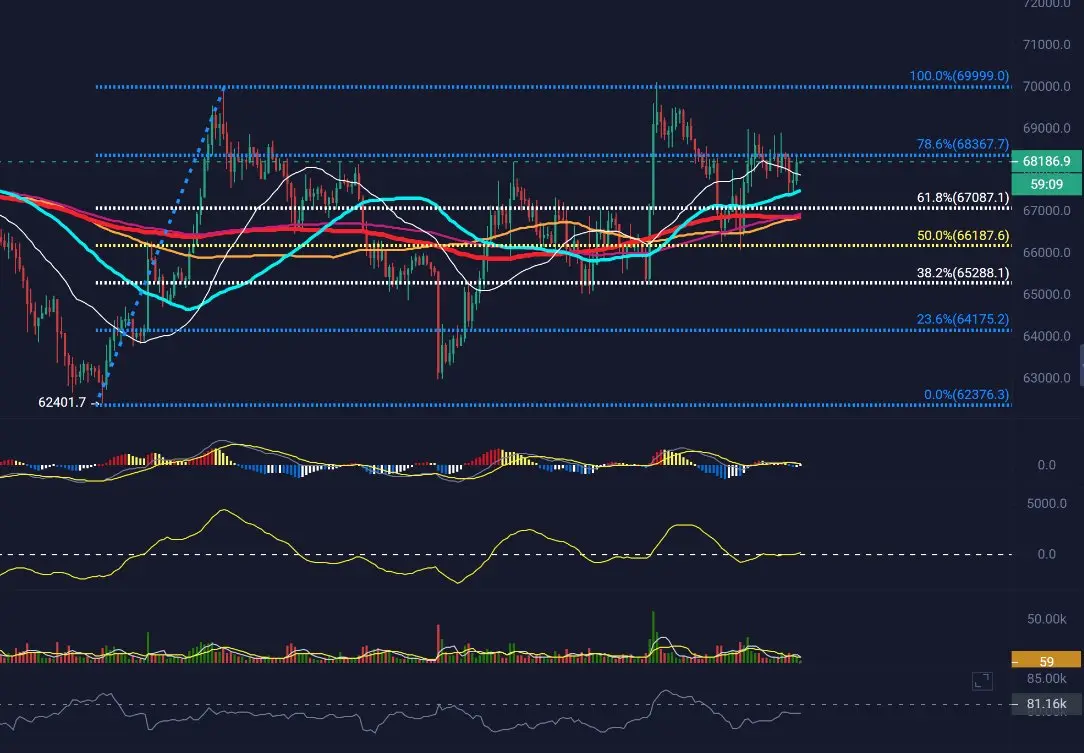Click the 66000.0 price axis label

point(1046,252)
